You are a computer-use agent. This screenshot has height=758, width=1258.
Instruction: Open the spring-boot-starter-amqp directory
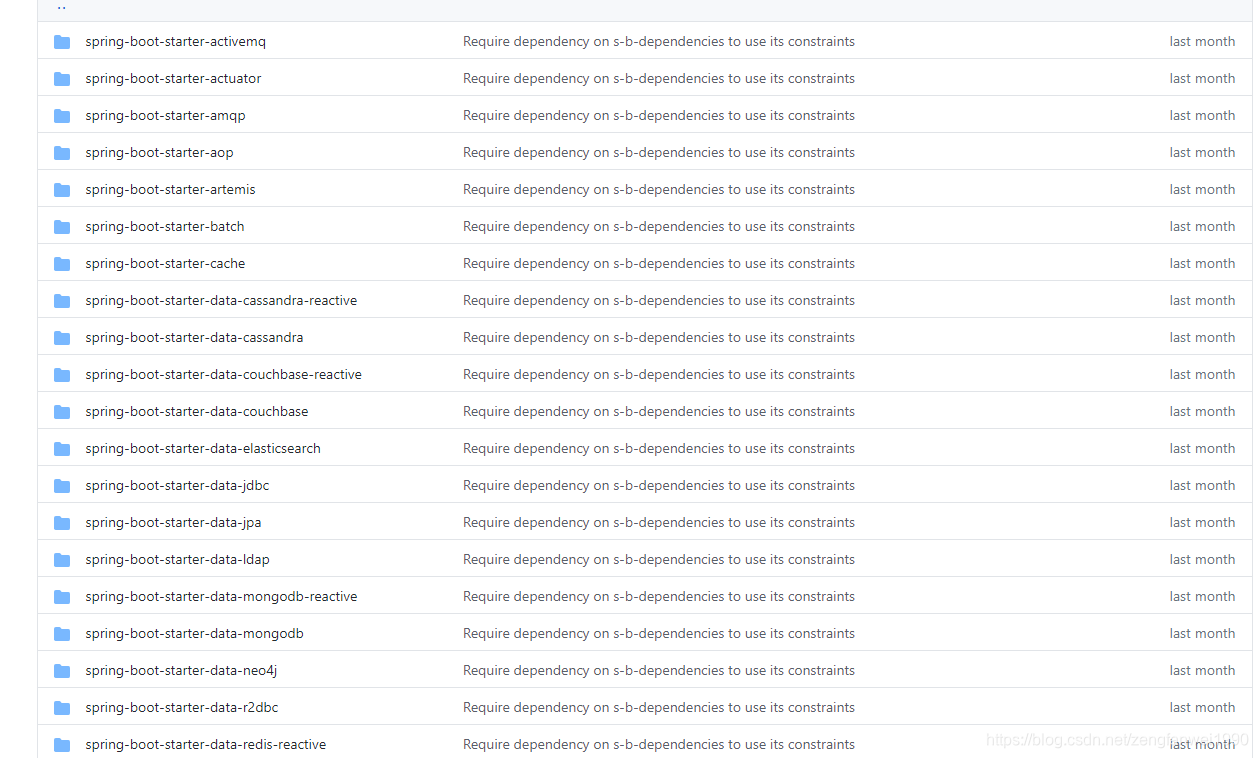click(x=165, y=116)
